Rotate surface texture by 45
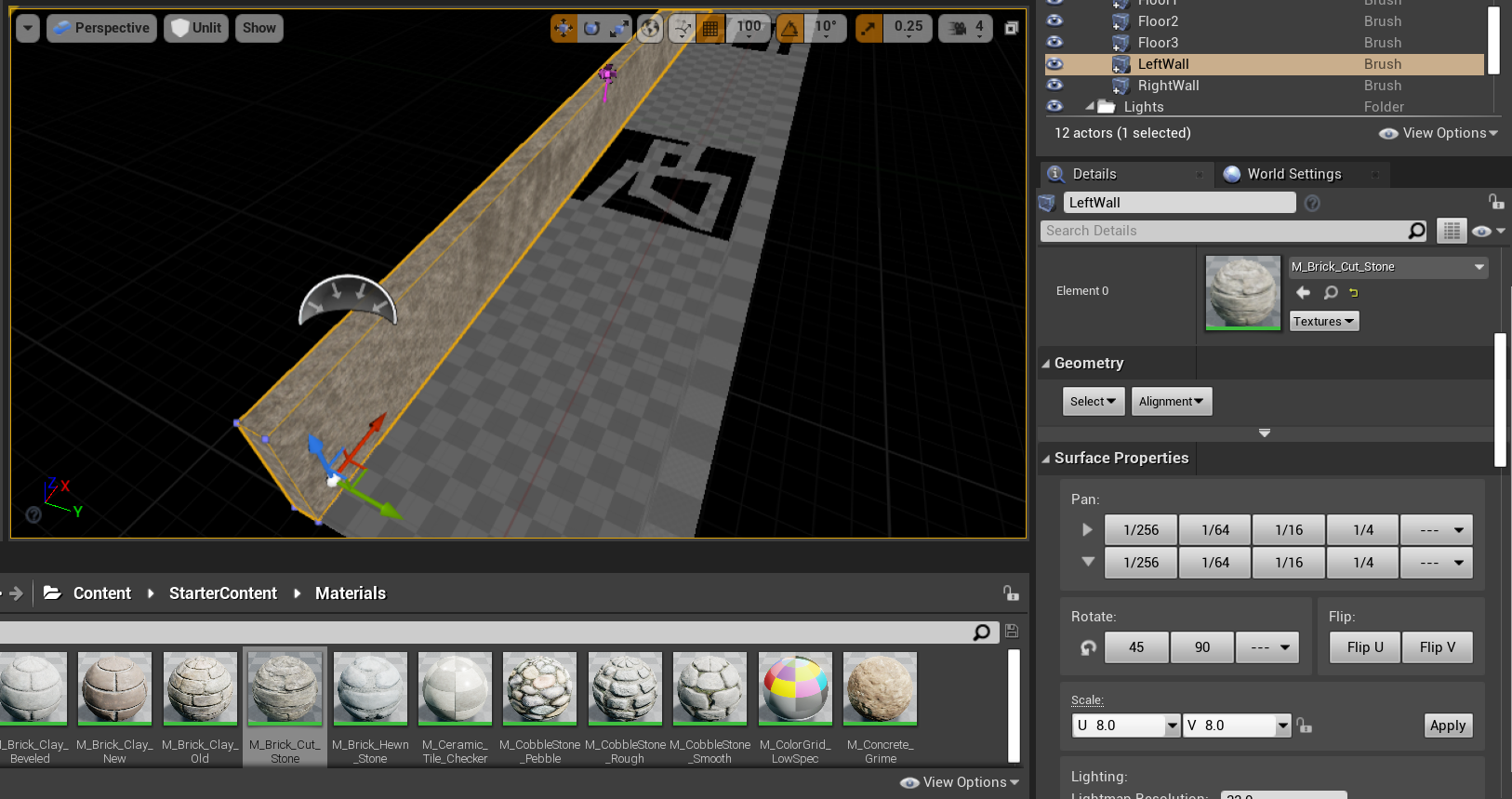The height and width of the screenshot is (799, 1512). (x=1136, y=647)
